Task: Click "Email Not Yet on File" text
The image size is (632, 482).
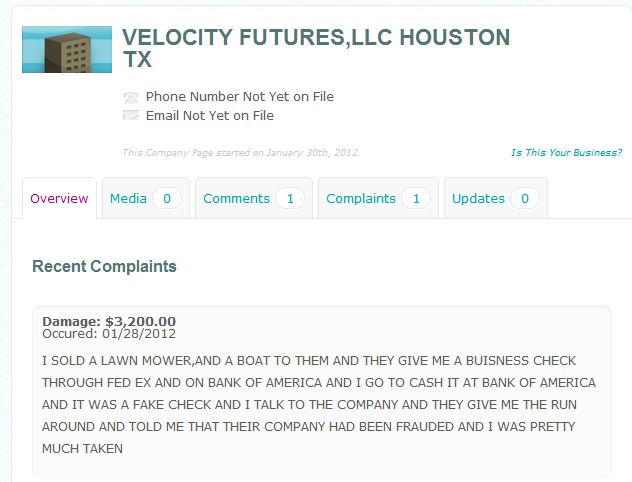Action: click(210, 116)
